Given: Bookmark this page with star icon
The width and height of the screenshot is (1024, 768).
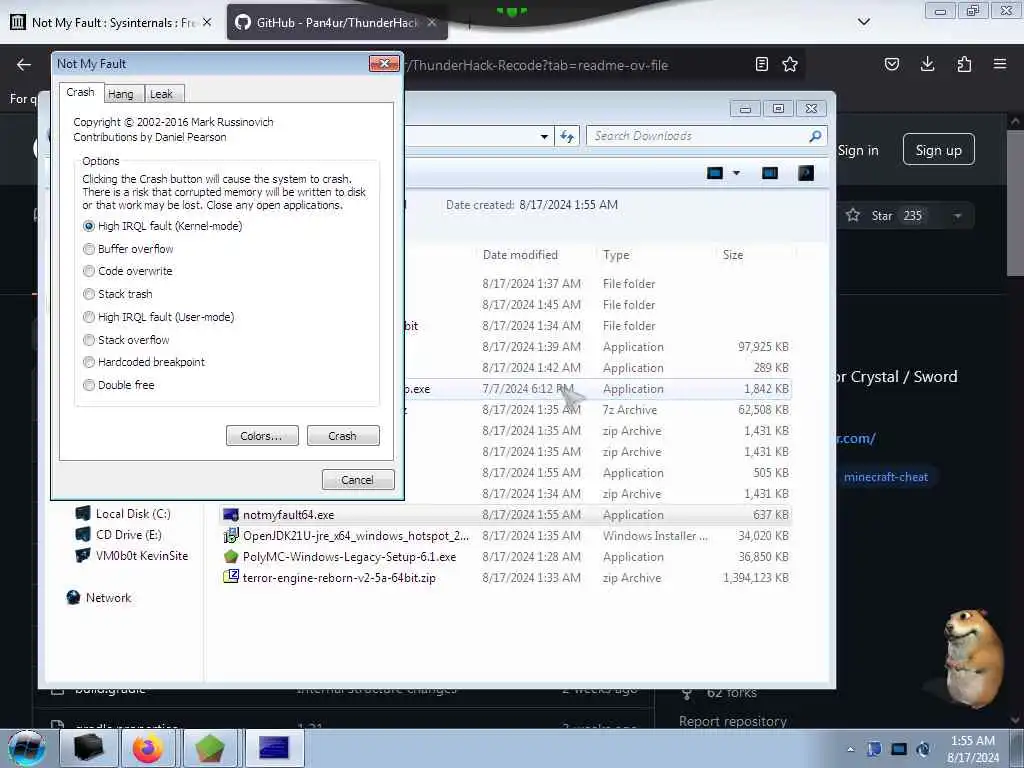Looking at the screenshot, I should 790,64.
